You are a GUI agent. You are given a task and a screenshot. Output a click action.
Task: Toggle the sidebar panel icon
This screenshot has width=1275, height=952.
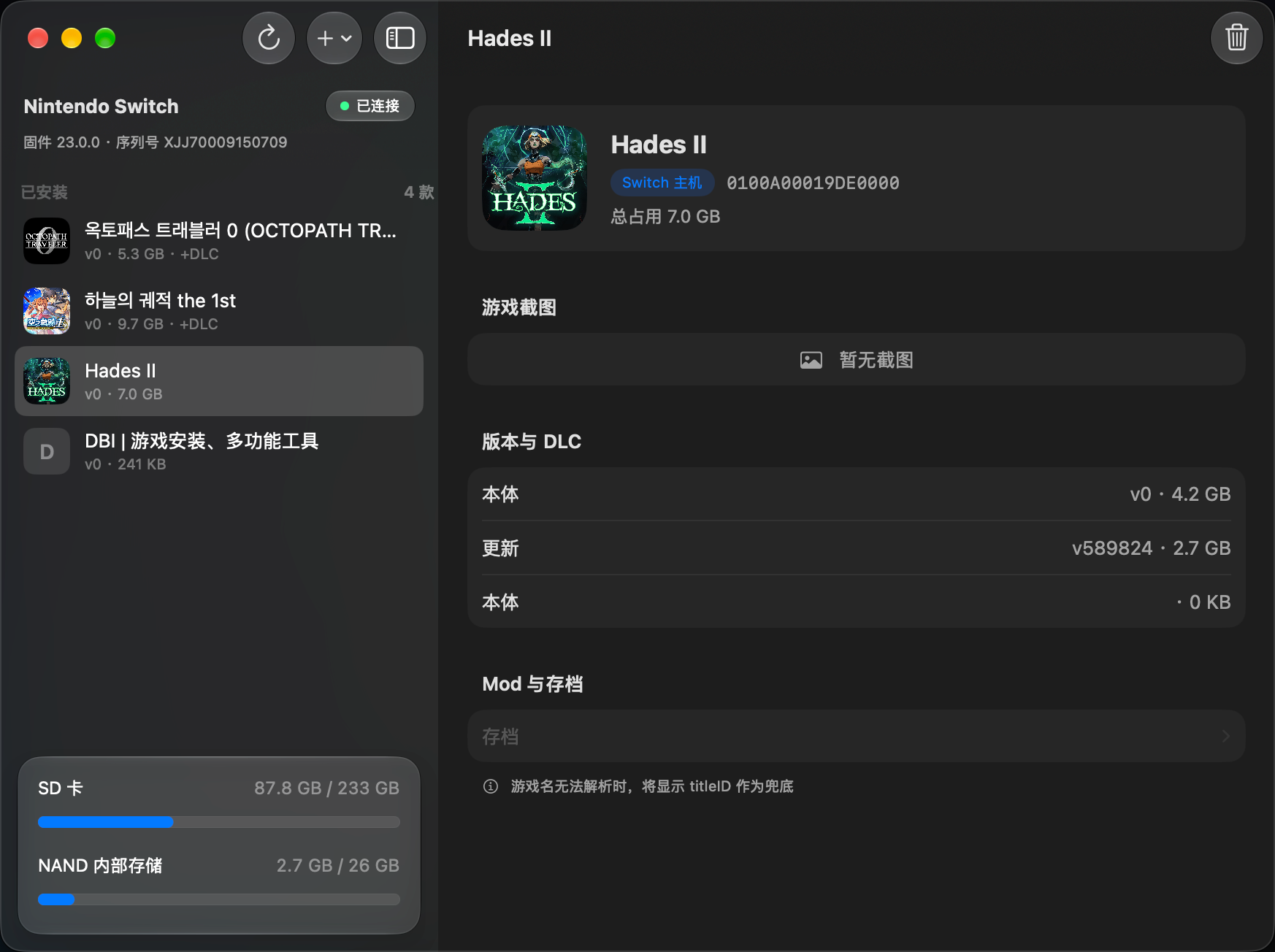(x=400, y=38)
